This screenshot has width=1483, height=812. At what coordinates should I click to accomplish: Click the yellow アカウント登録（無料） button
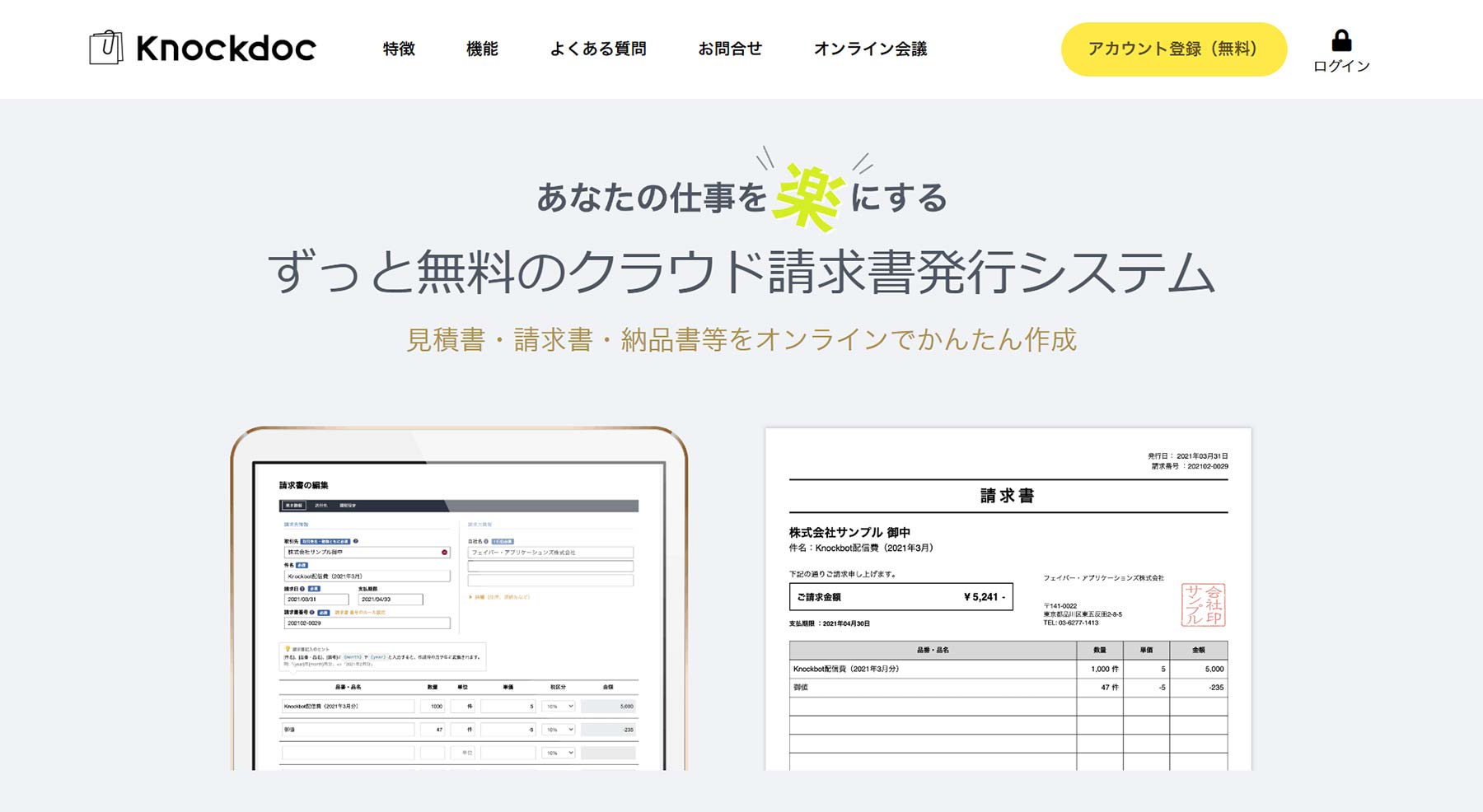pos(1173,49)
